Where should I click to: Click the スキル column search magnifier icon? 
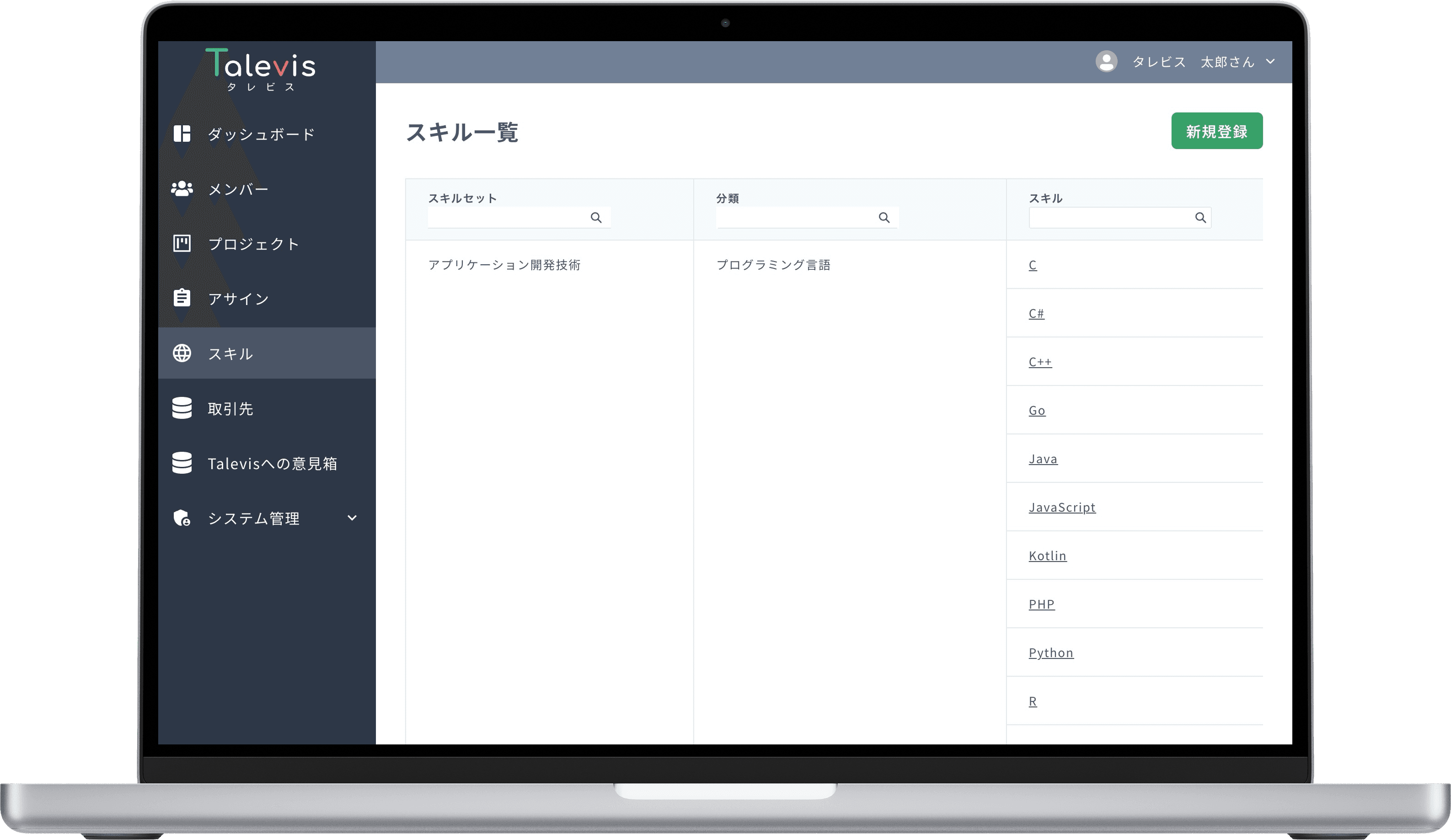pyautogui.click(x=1200, y=218)
